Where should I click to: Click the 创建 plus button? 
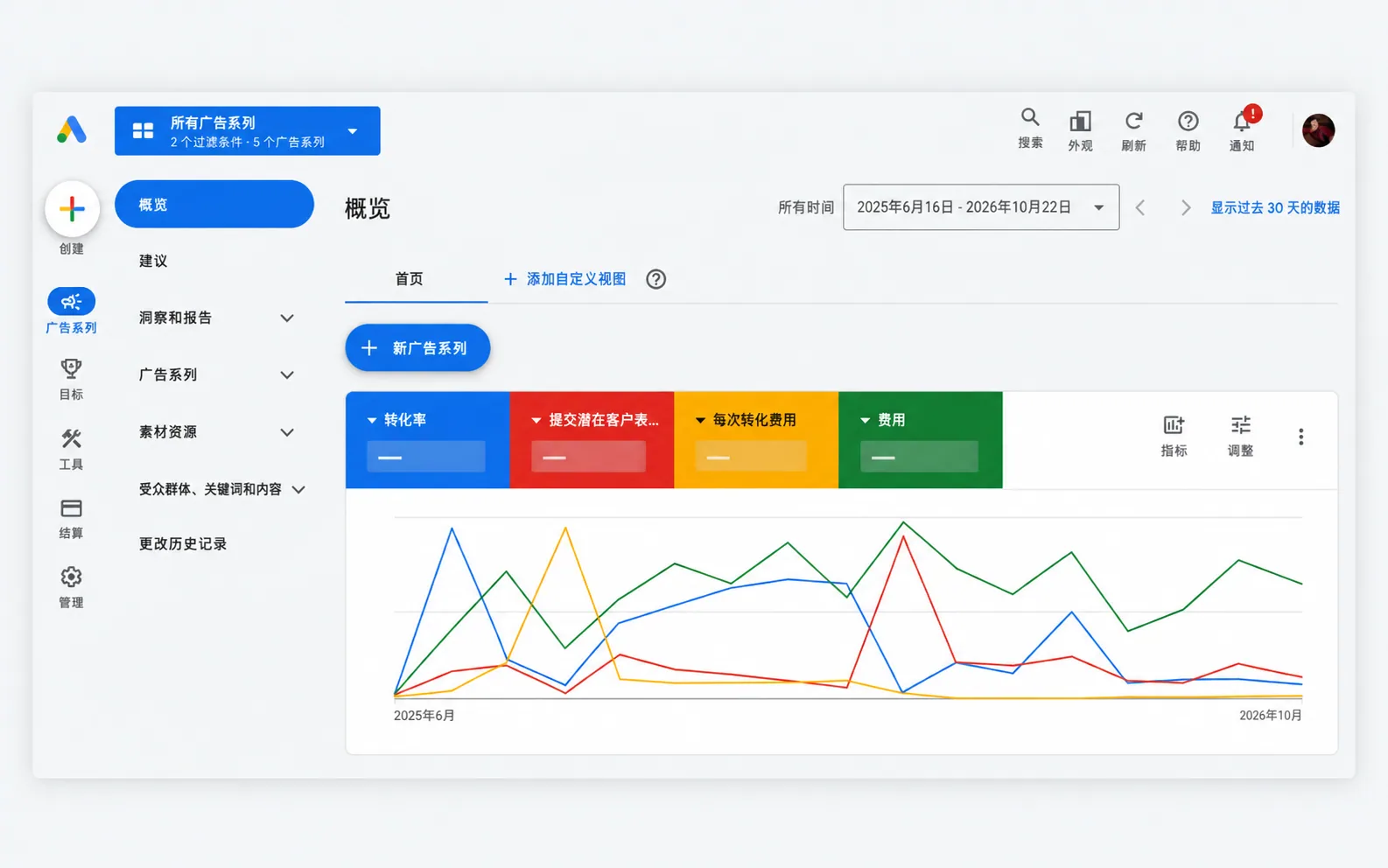[72, 208]
